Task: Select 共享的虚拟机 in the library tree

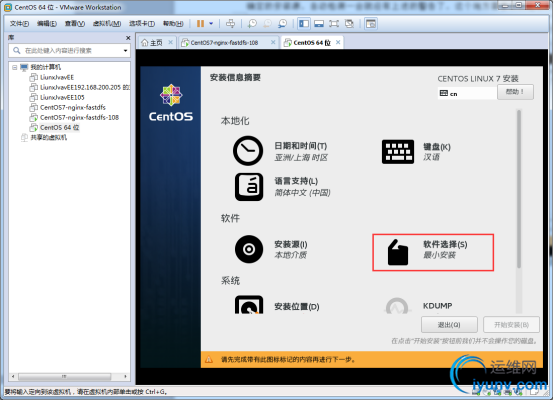Action: pyautogui.click(x=48, y=138)
